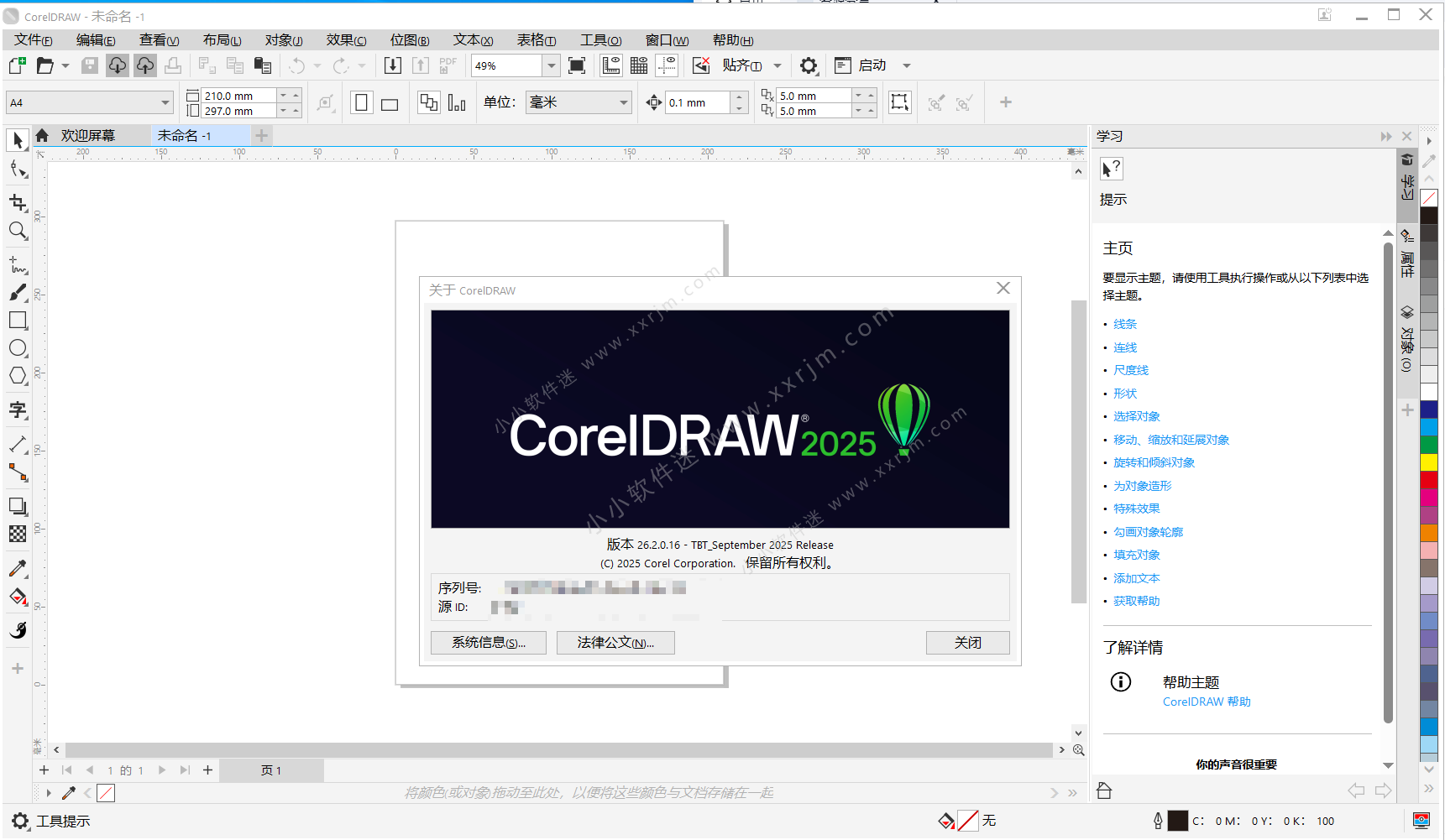Expand the Open folder arrow dropdown

[x=65, y=65]
